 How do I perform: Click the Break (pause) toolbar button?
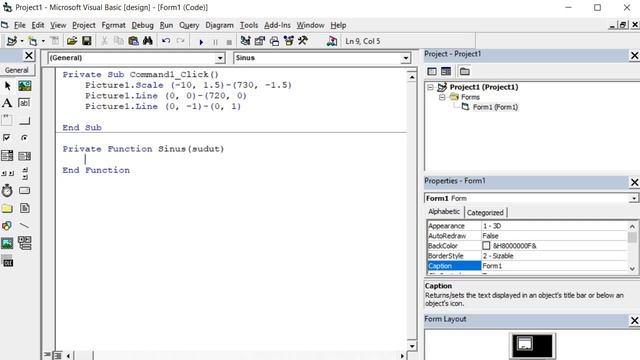coord(215,42)
